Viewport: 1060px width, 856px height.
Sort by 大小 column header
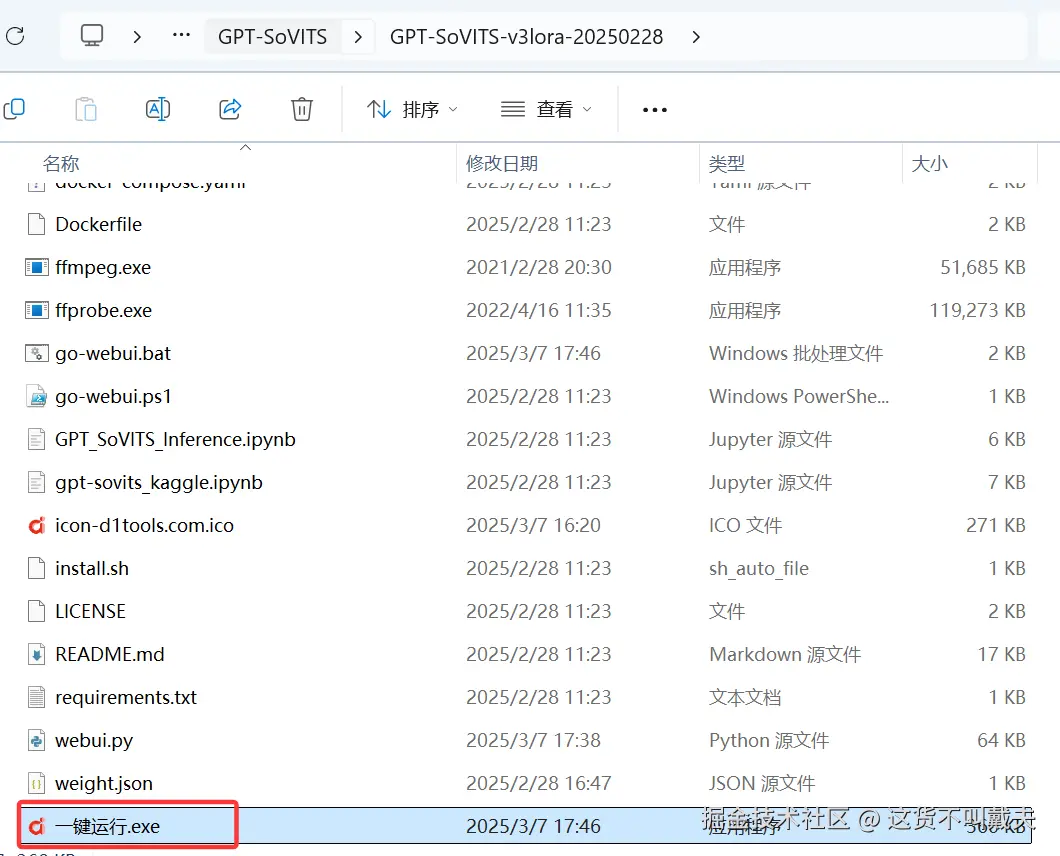click(x=930, y=163)
